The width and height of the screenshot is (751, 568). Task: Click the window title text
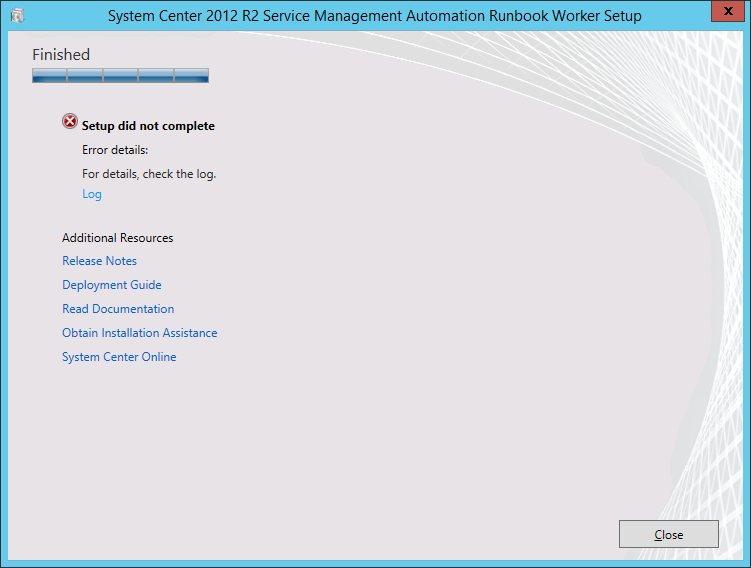[x=375, y=16]
